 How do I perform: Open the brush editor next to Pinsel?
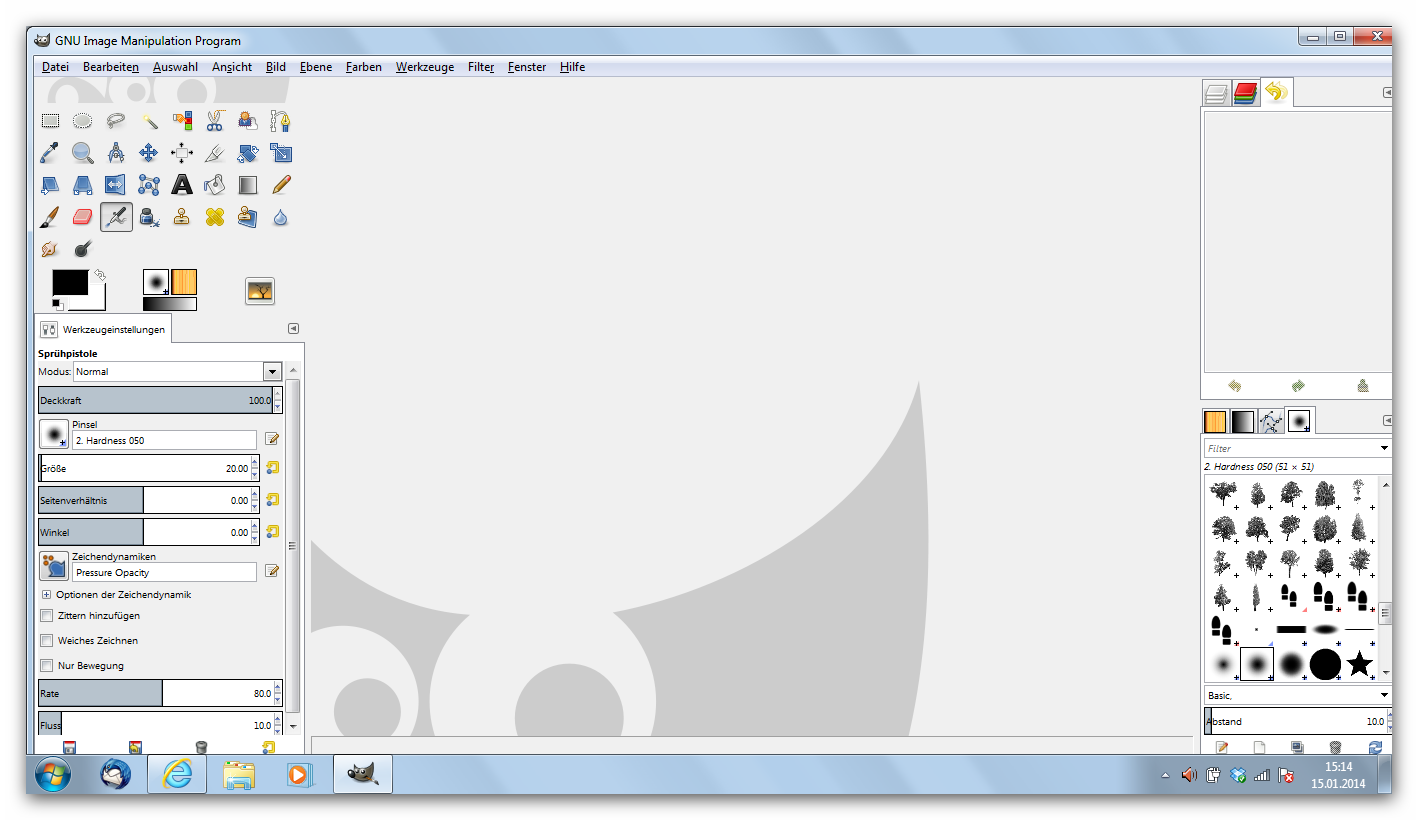coord(272,438)
